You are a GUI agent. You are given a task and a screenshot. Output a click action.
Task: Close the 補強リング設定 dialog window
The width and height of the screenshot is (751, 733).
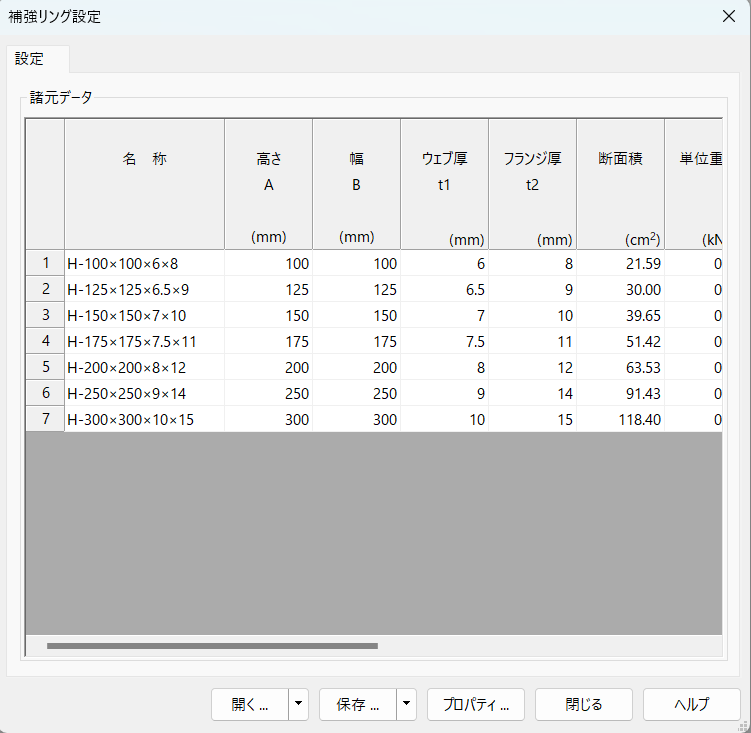(728, 16)
